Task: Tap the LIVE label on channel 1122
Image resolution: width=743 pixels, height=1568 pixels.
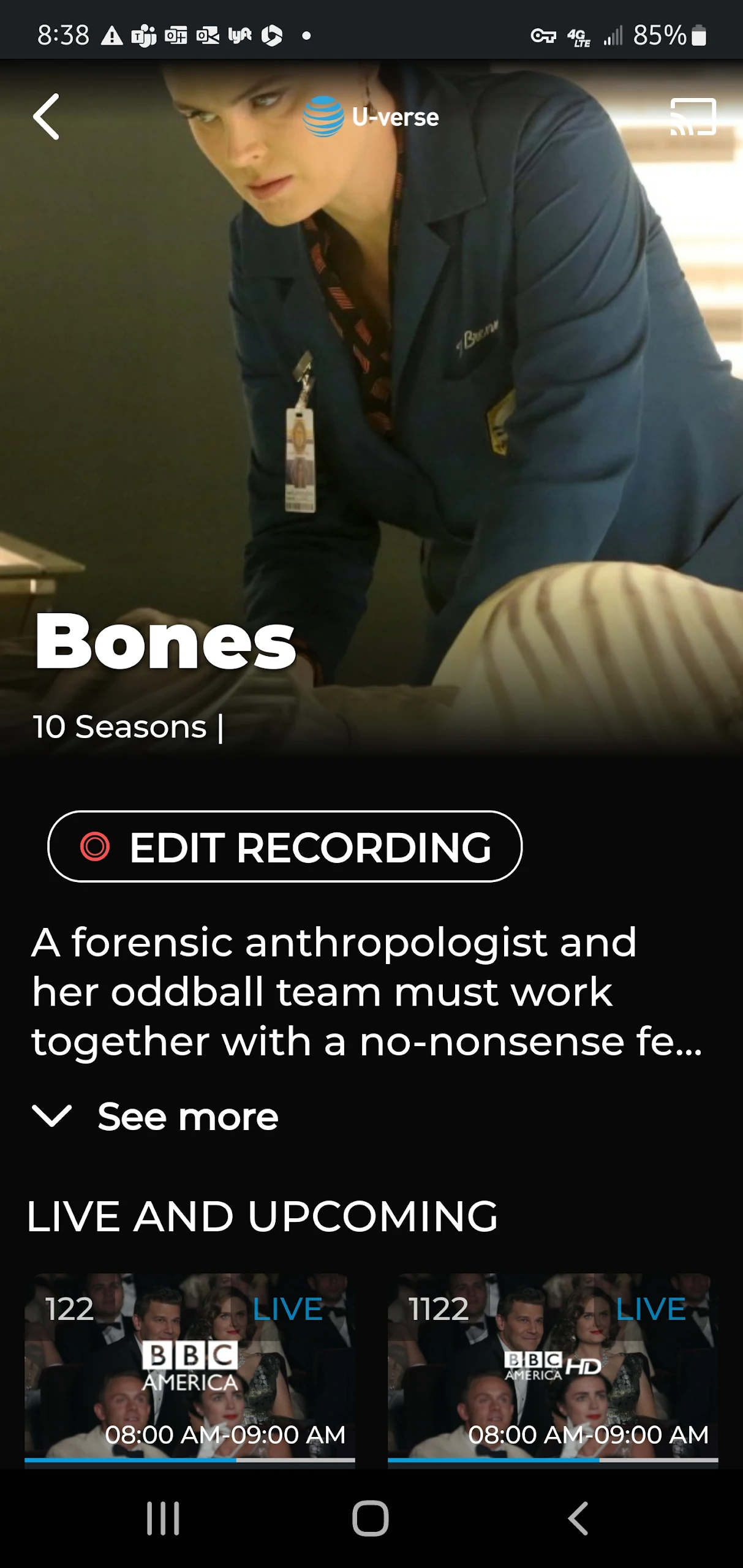Action: [651, 1310]
